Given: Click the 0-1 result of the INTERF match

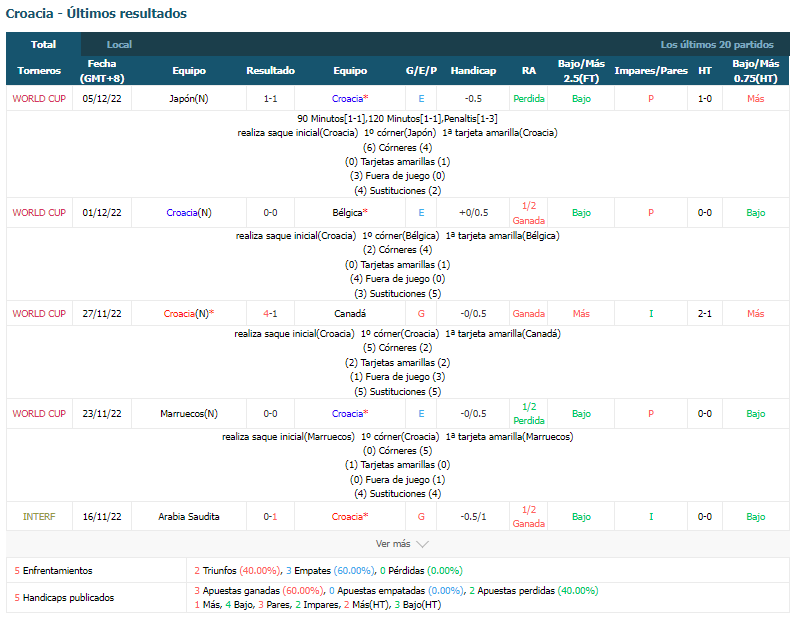Looking at the screenshot, I should pos(270,516).
